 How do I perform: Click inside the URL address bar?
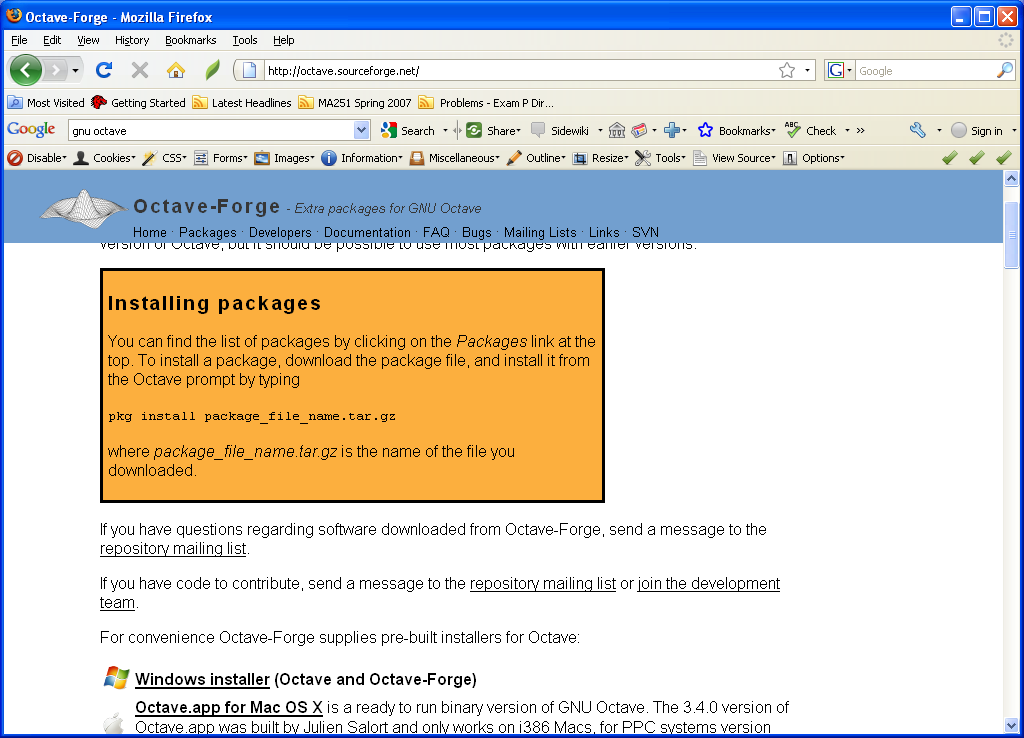click(x=520, y=70)
